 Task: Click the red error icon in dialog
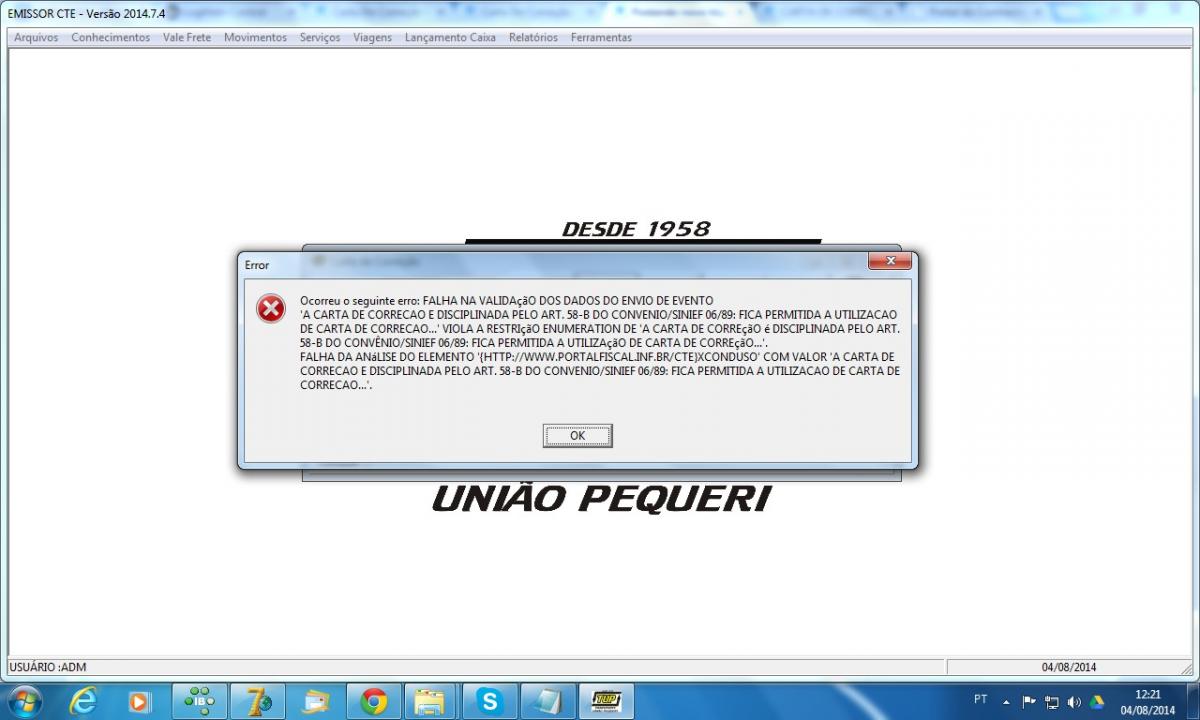click(271, 309)
